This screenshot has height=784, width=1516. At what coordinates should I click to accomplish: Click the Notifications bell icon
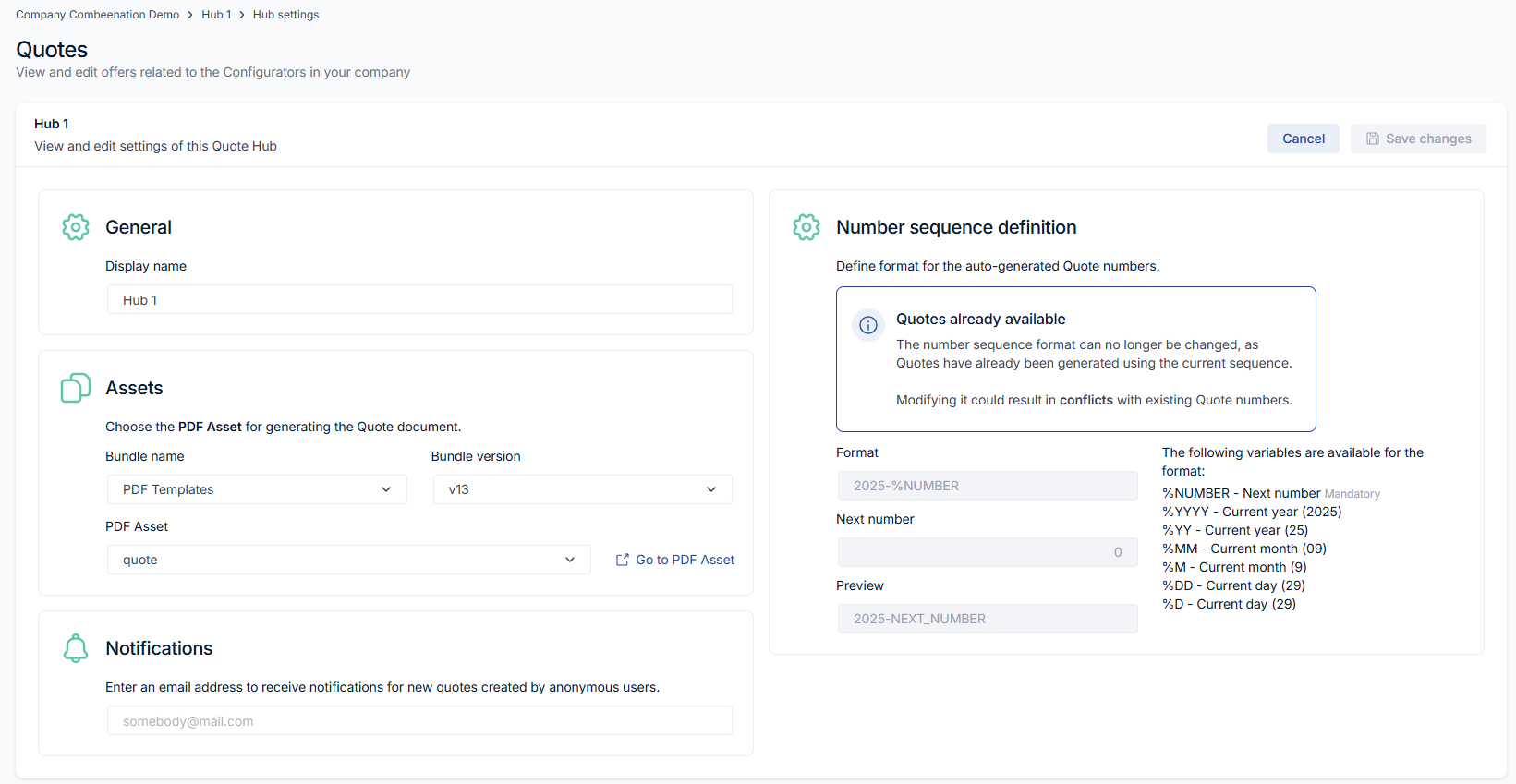click(x=76, y=648)
